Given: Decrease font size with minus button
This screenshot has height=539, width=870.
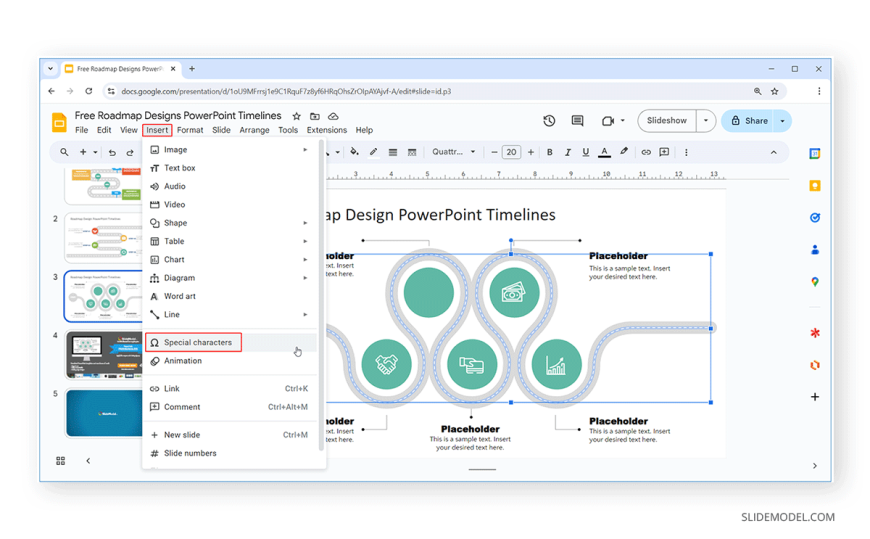Looking at the screenshot, I should 494,152.
